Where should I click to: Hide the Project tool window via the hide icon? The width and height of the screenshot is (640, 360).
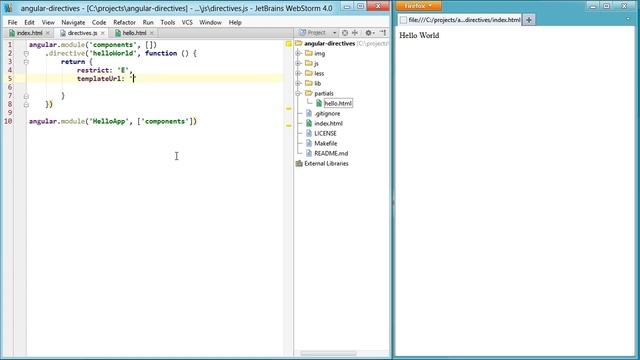coord(383,33)
